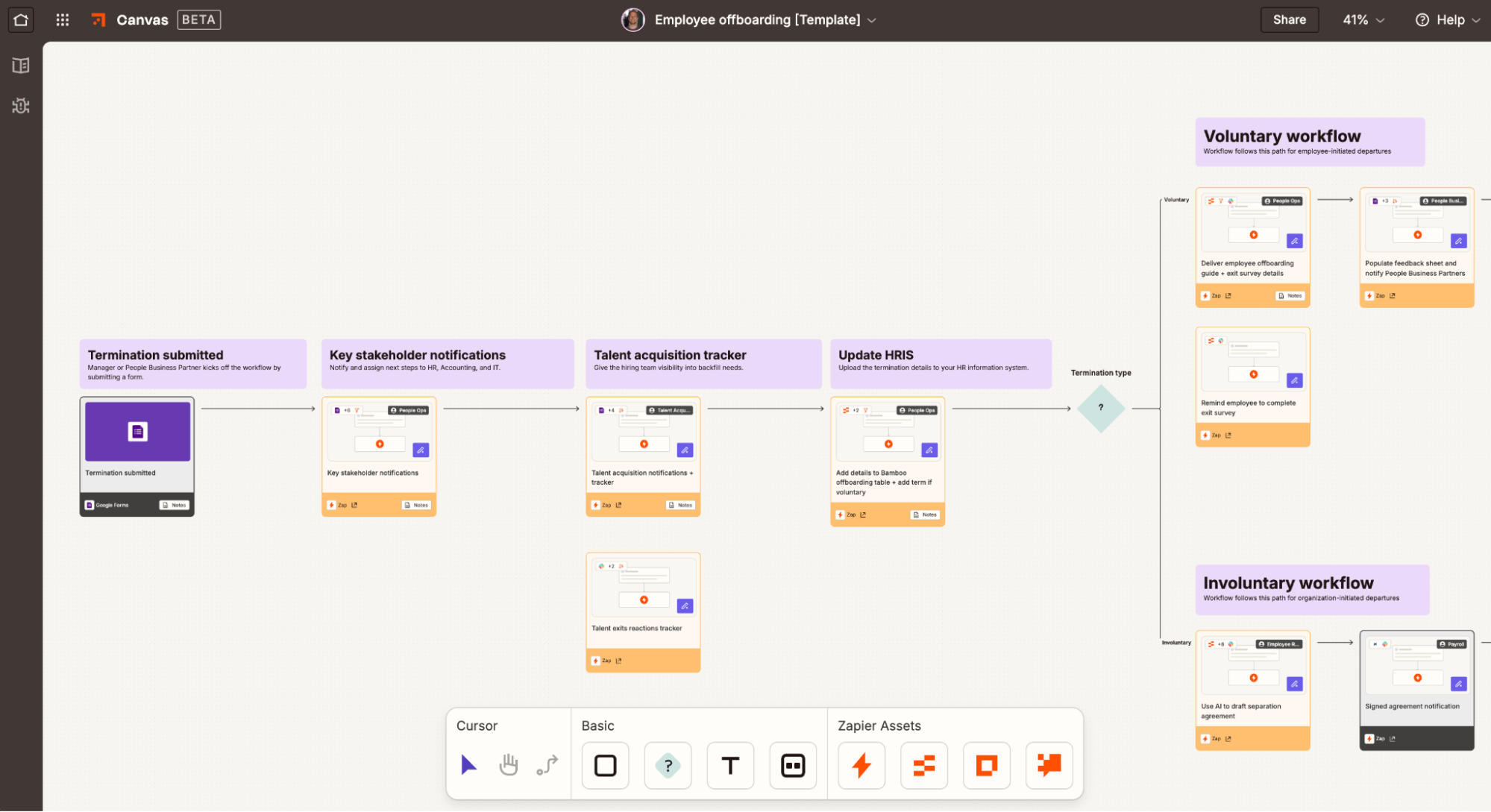1491x812 pixels.
Task: Open the 41% zoom level dropdown
Action: click(1362, 19)
